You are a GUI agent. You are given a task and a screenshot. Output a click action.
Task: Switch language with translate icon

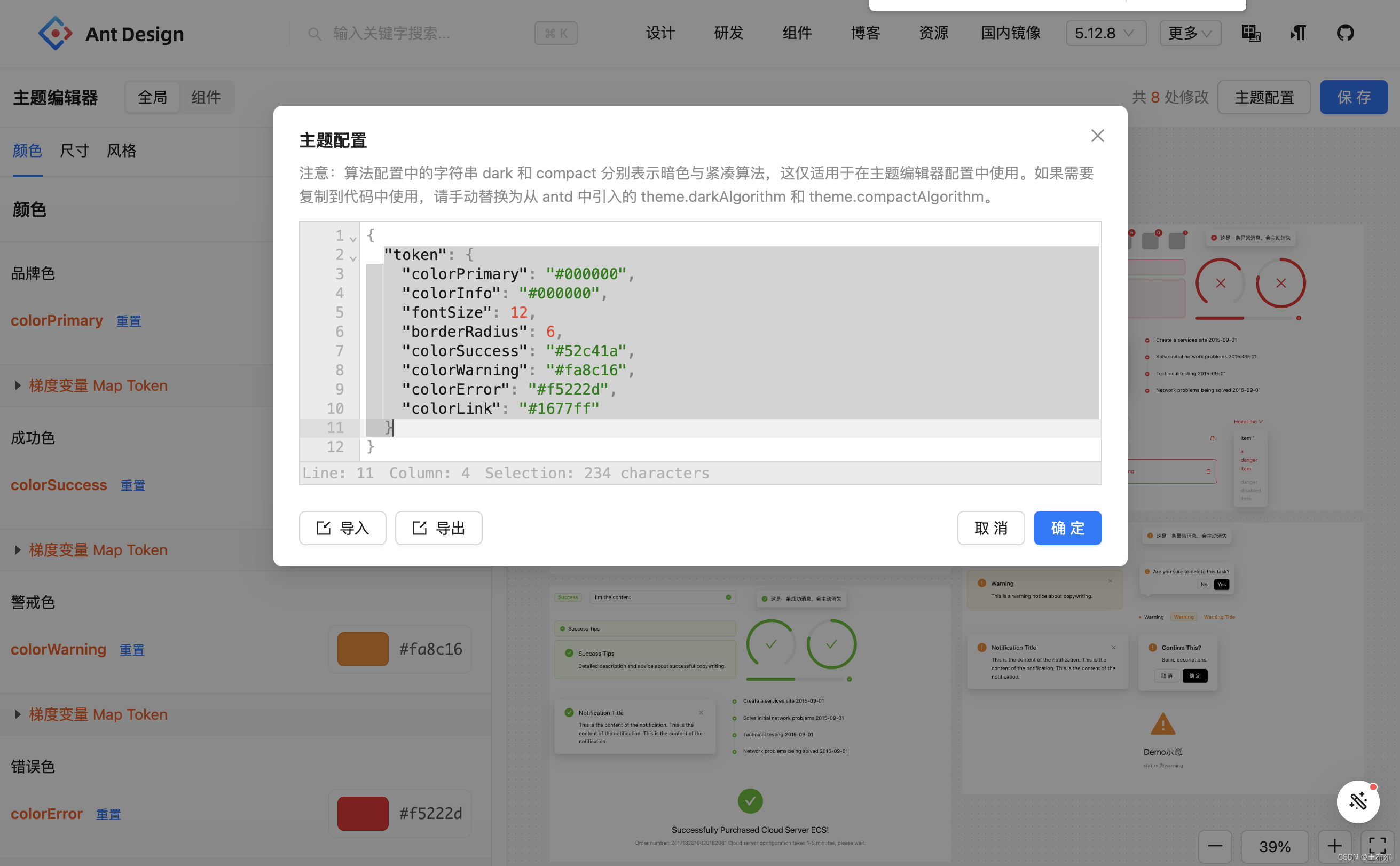pyautogui.click(x=1250, y=33)
